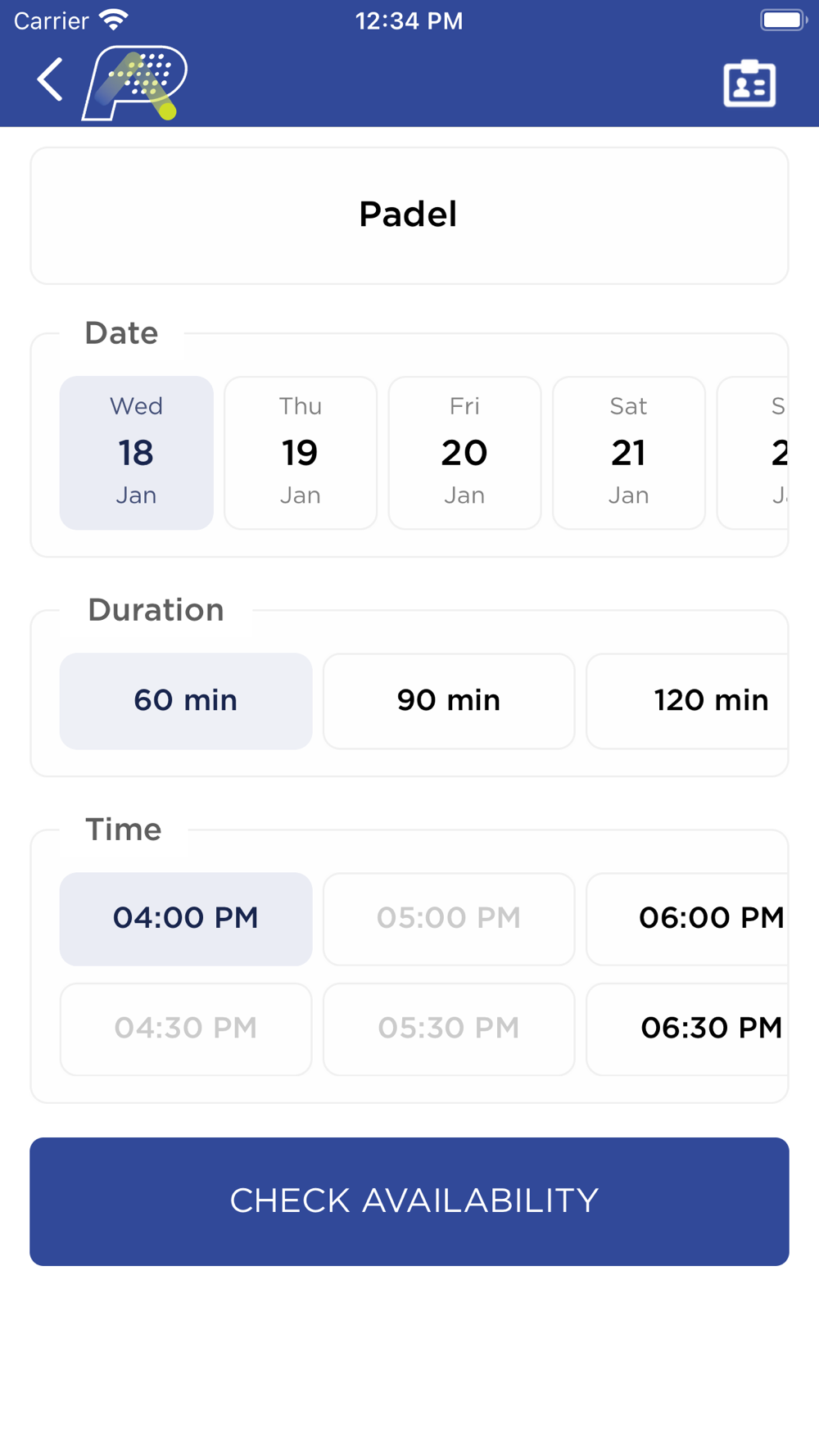
Task: Select 60 min duration
Action: point(186,700)
